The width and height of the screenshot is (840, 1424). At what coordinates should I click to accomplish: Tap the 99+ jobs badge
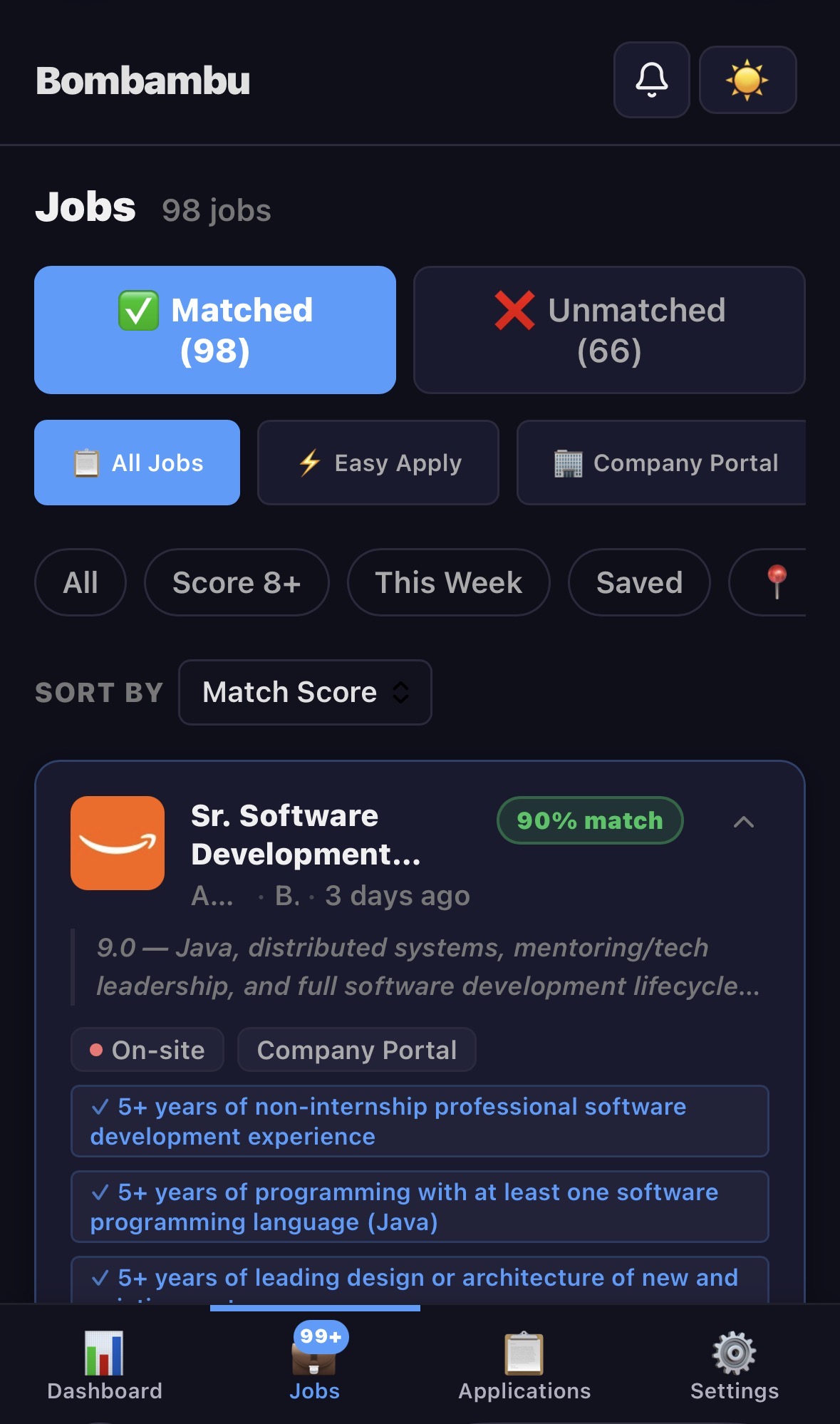coord(321,1336)
